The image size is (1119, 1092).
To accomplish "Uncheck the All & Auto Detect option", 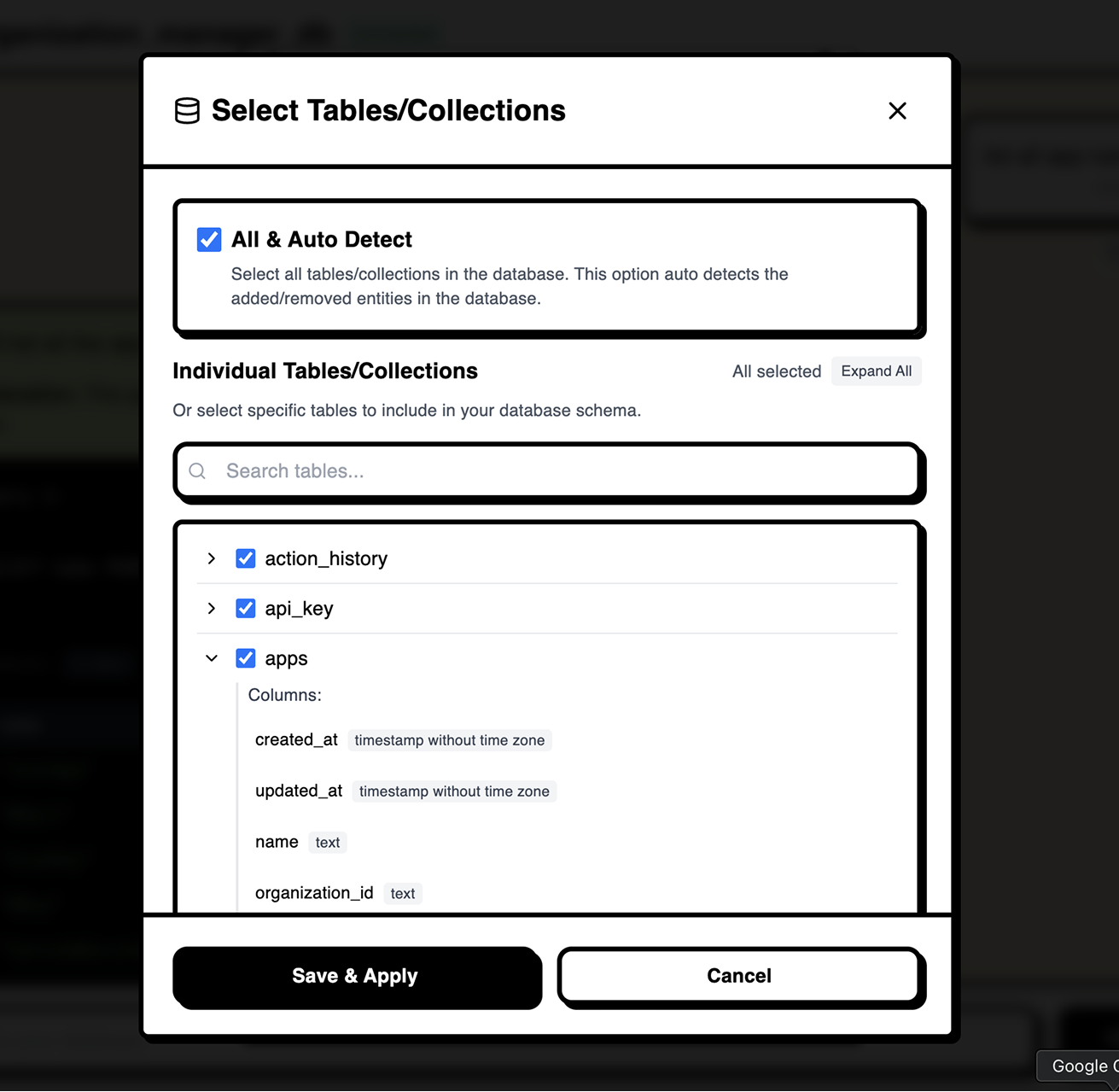I will coord(208,240).
